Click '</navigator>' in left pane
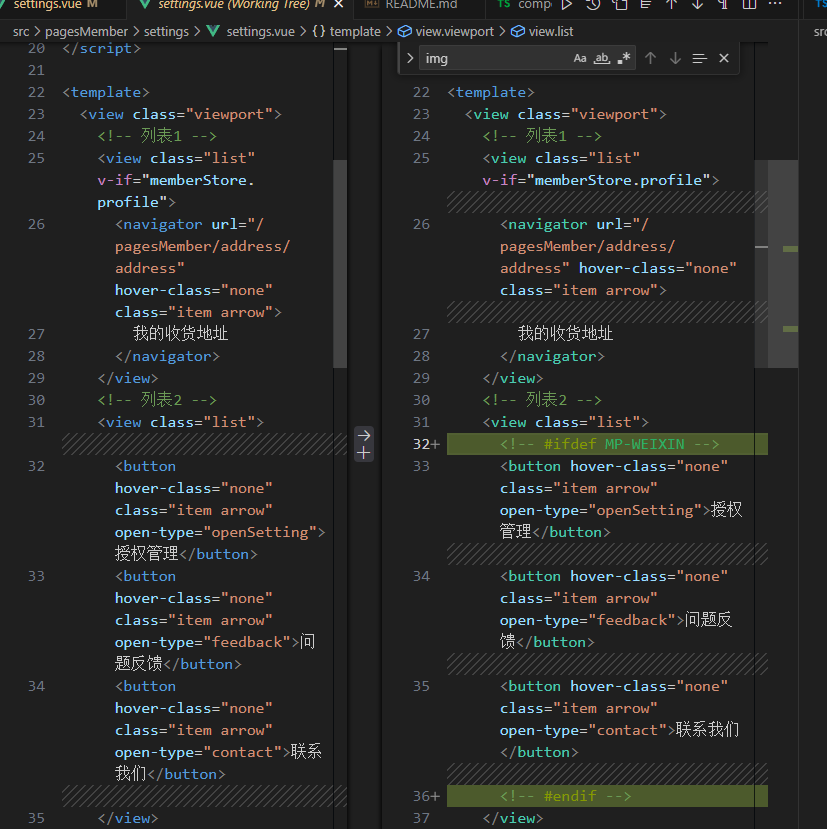This screenshot has height=829, width=827. tap(167, 356)
